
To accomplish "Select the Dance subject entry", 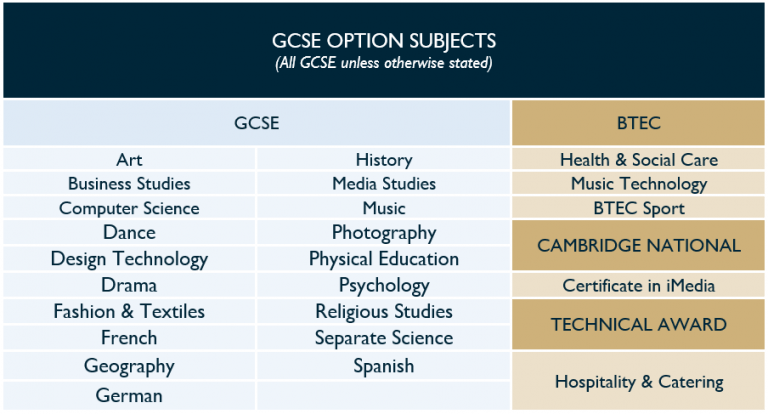I will click(129, 233).
